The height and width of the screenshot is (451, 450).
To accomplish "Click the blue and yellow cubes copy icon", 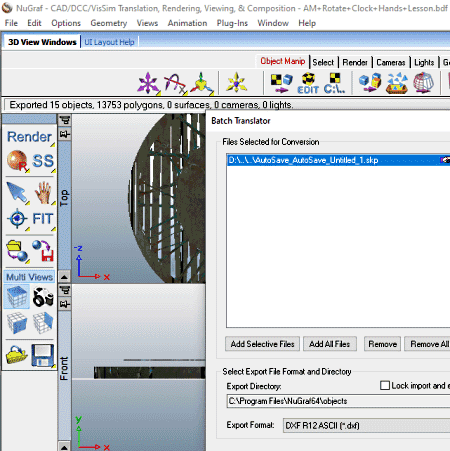I will pyautogui.click(x=370, y=83).
